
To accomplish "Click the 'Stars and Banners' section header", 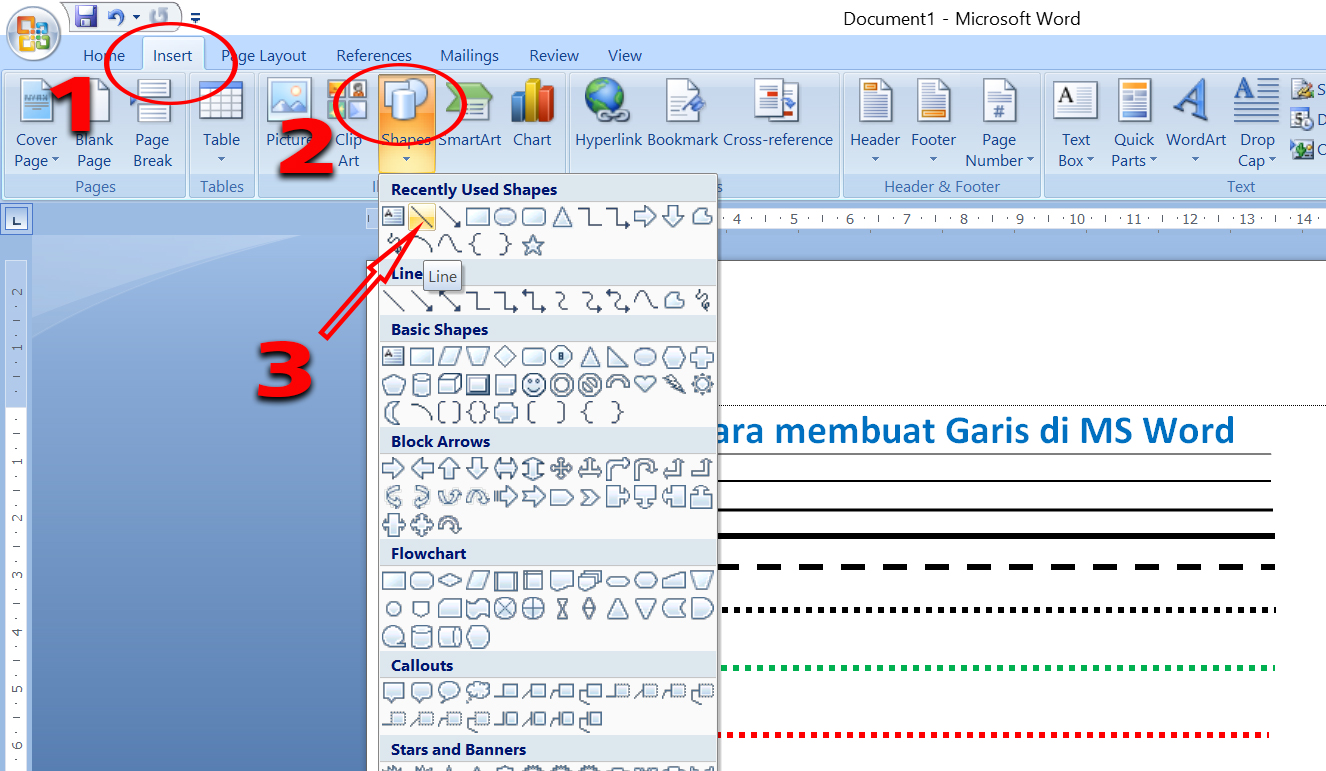I will pyautogui.click(x=458, y=749).
